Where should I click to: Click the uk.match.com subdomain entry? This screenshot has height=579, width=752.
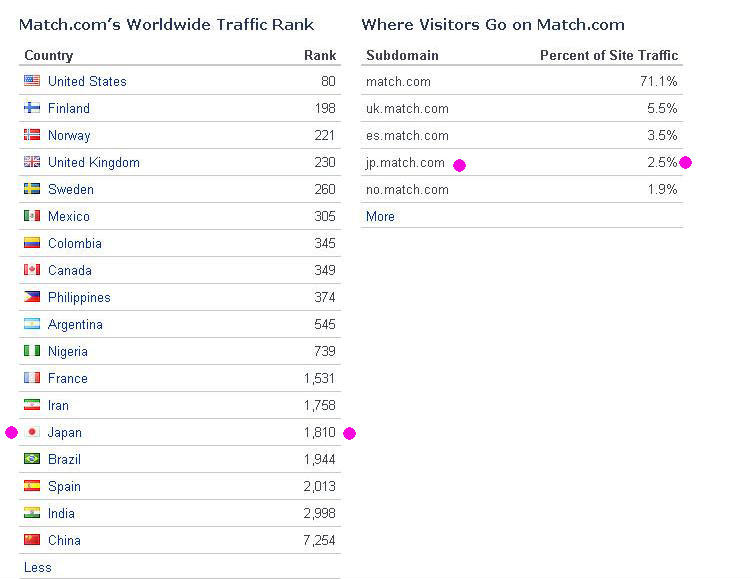pos(407,108)
